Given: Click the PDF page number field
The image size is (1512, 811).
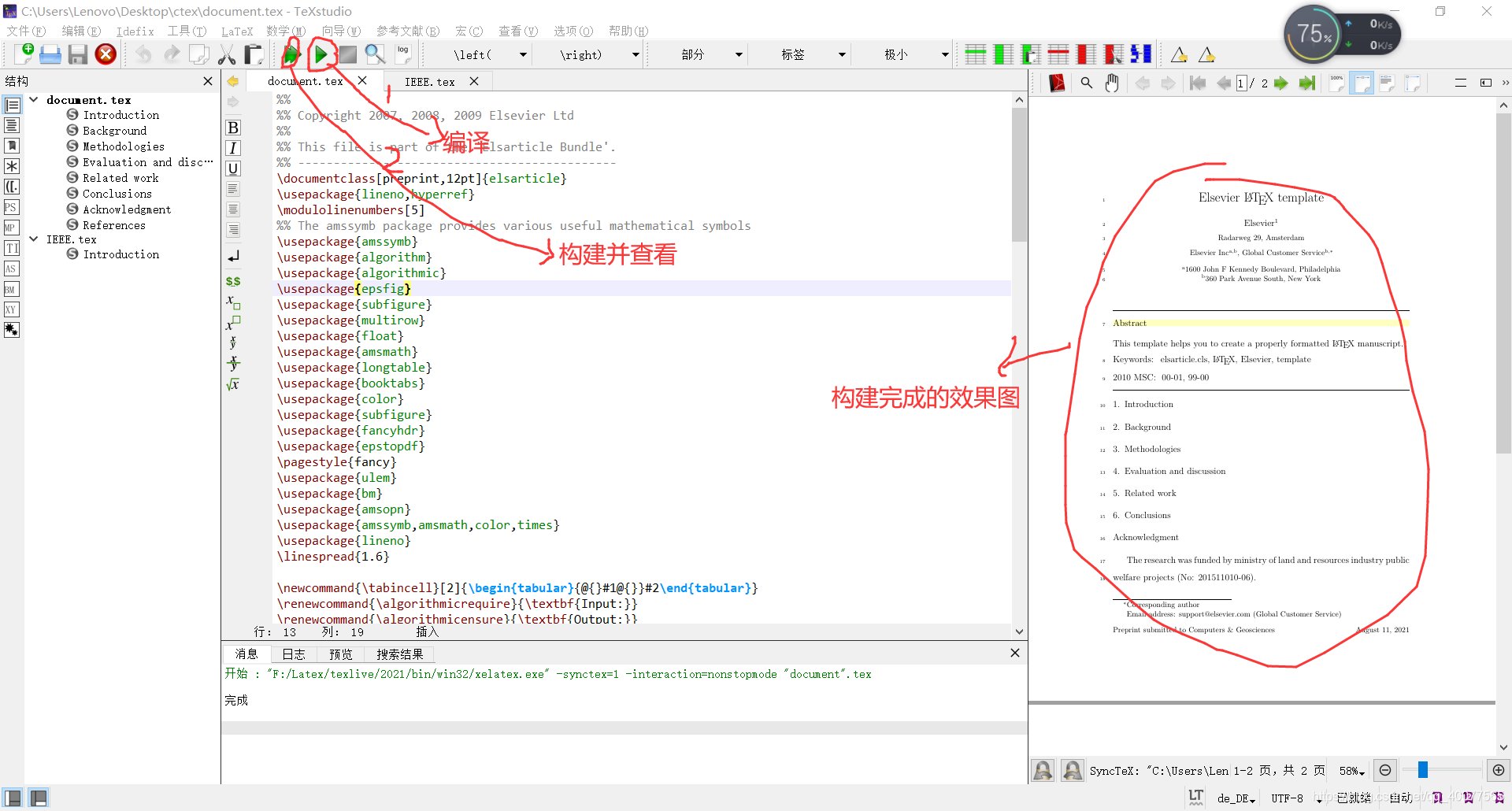Looking at the screenshot, I should (1242, 83).
